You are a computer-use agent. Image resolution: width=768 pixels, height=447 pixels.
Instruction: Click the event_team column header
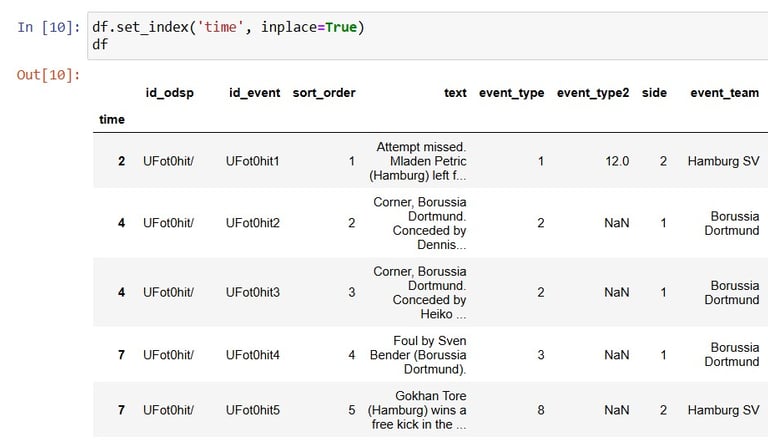(x=724, y=93)
